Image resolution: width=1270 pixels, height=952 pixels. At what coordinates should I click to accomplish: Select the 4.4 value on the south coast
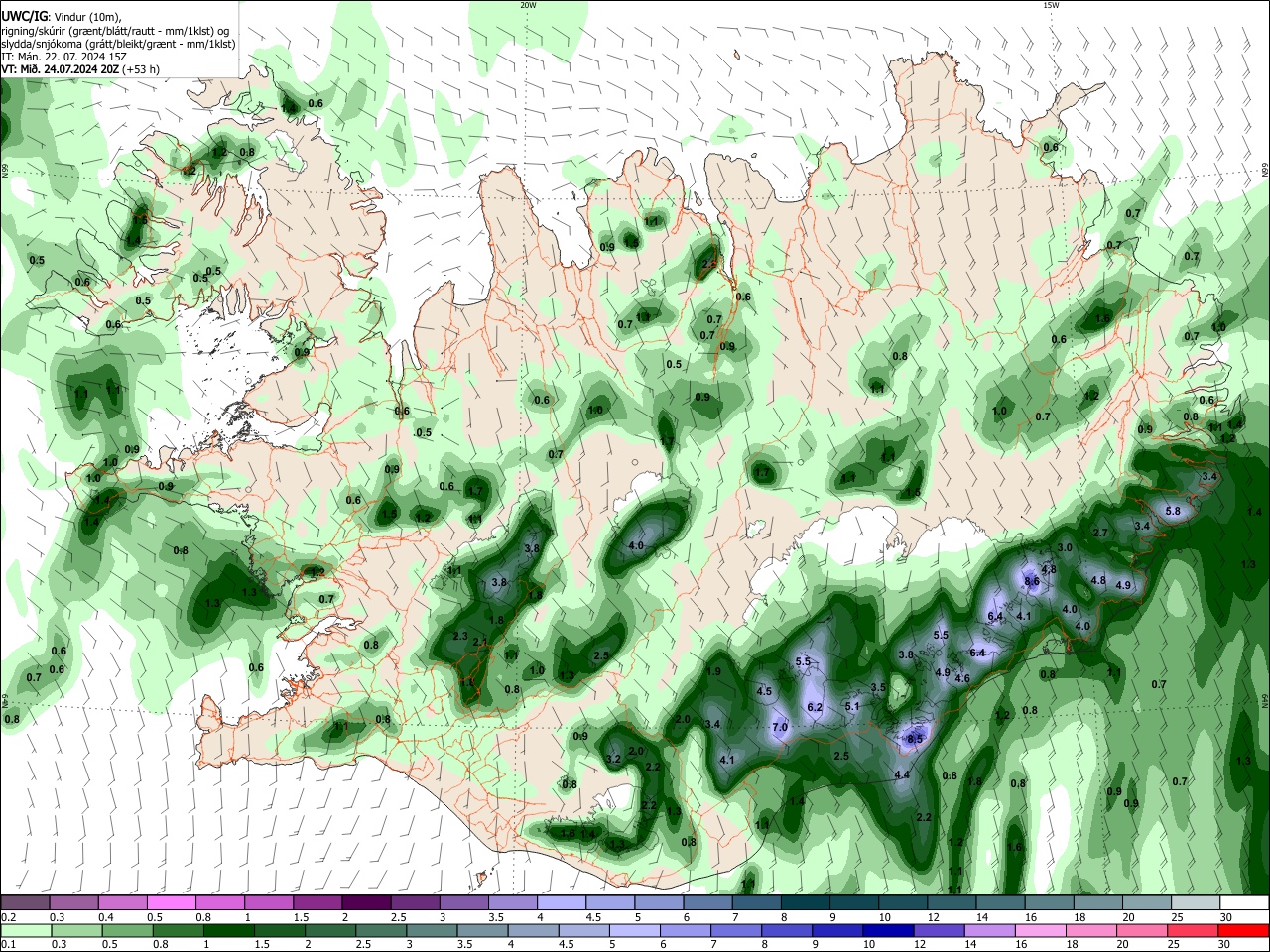(x=902, y=774)
